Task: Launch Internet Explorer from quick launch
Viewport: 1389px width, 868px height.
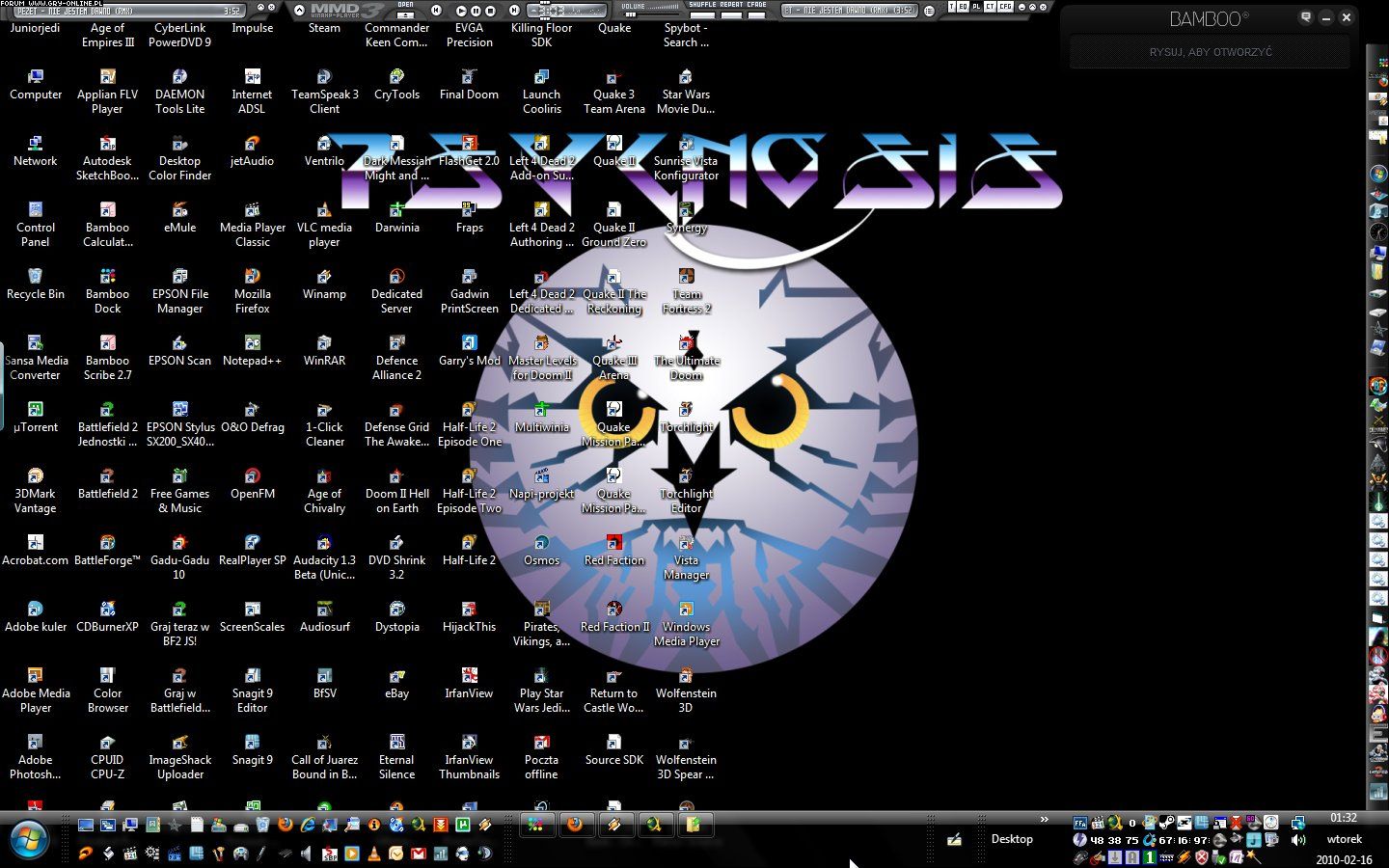Action: pos(308,825)
